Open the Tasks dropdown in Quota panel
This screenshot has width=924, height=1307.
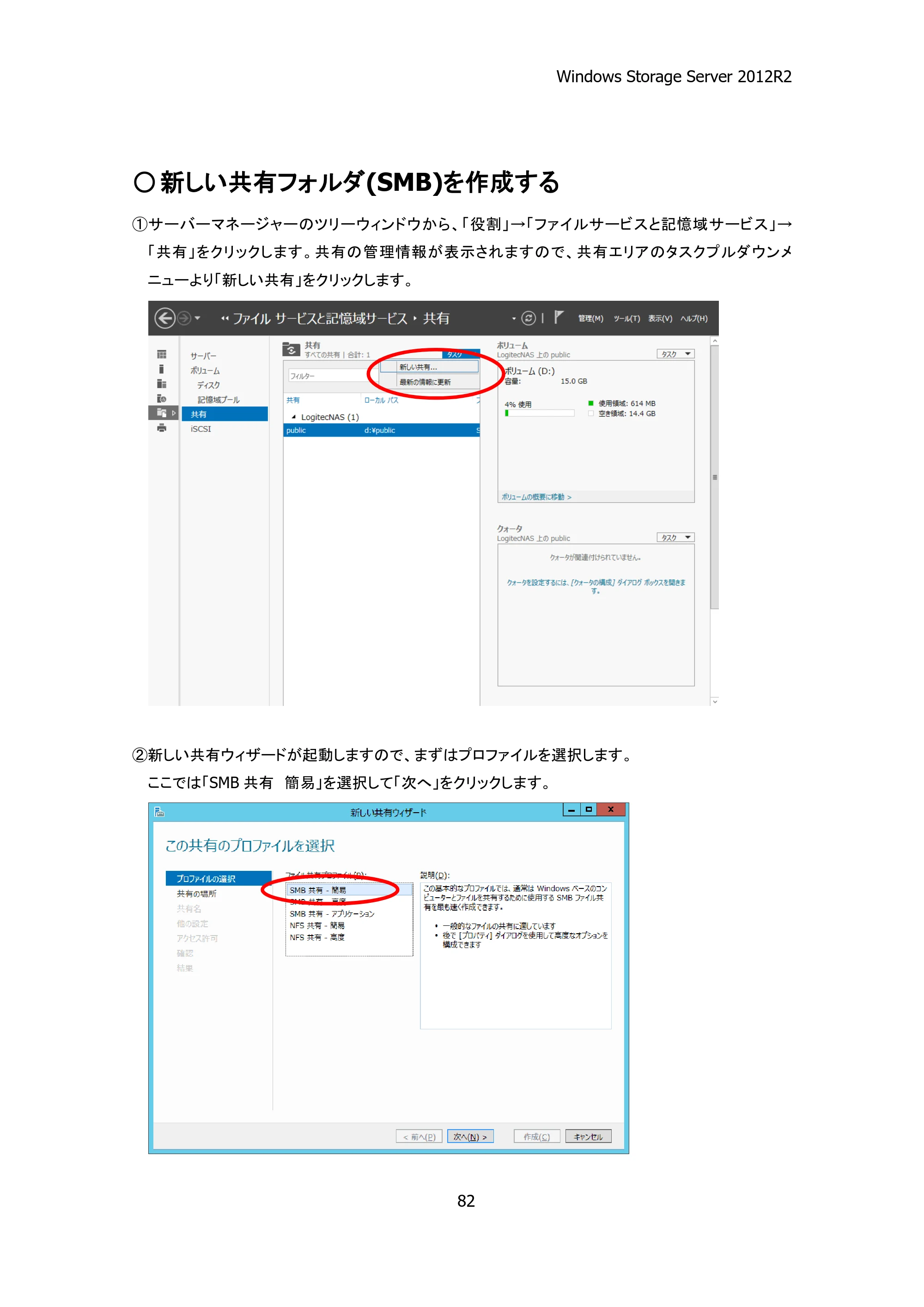pyautogui.click(x=675, y=537)
